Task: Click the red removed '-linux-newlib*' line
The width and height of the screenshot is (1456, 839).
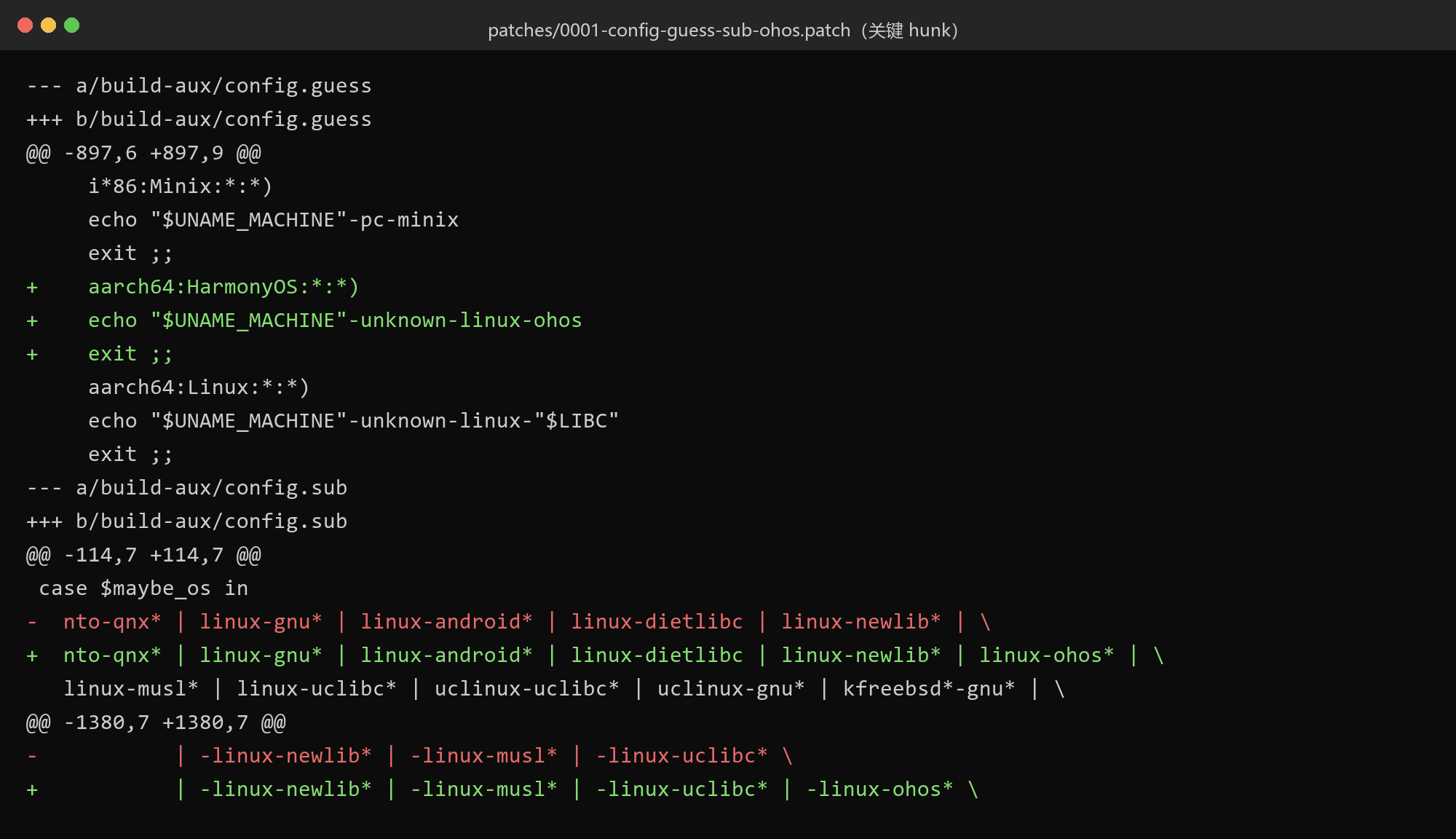Action: (410, 756)
